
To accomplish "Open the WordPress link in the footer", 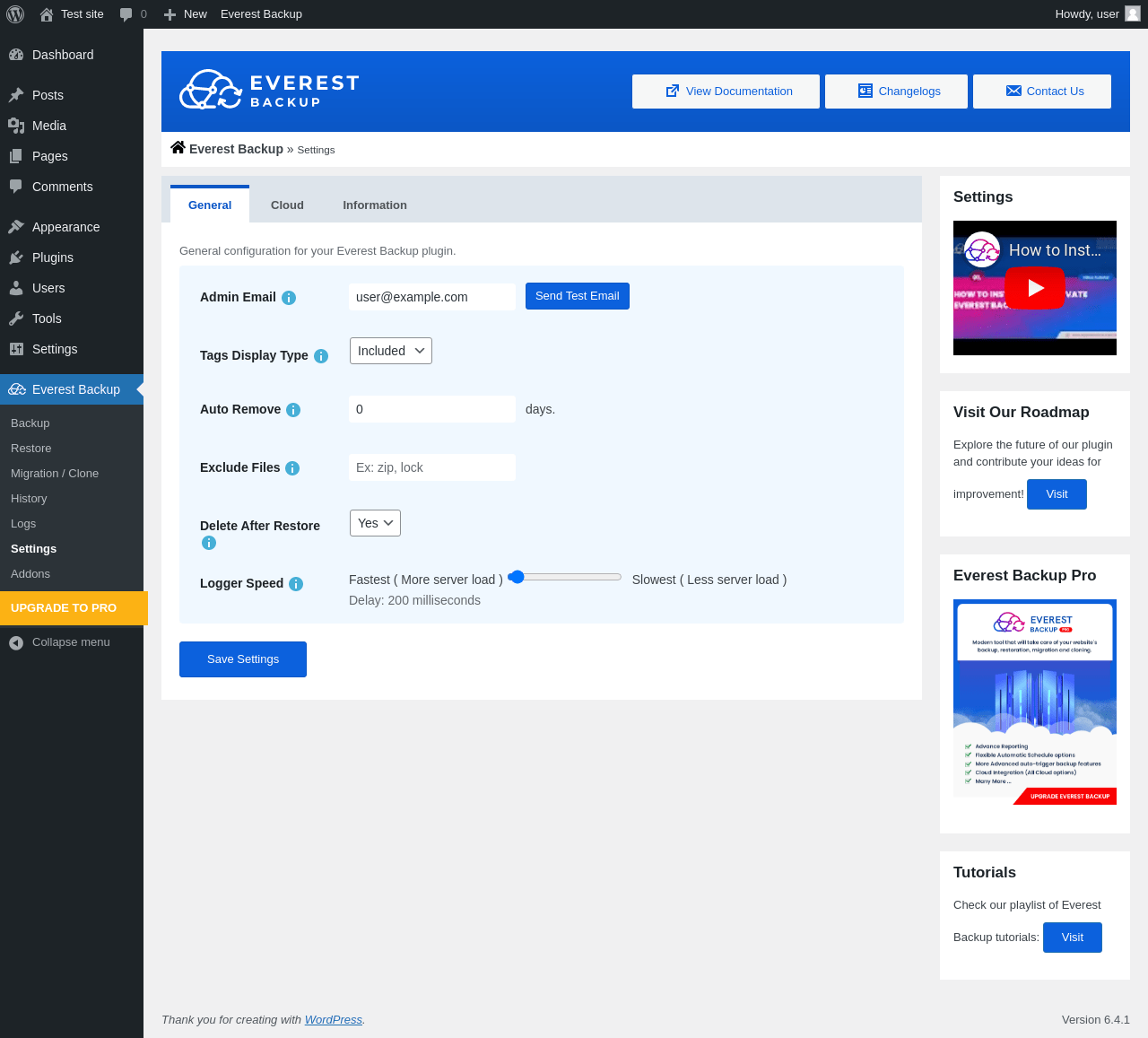I will click(334, 1020).
